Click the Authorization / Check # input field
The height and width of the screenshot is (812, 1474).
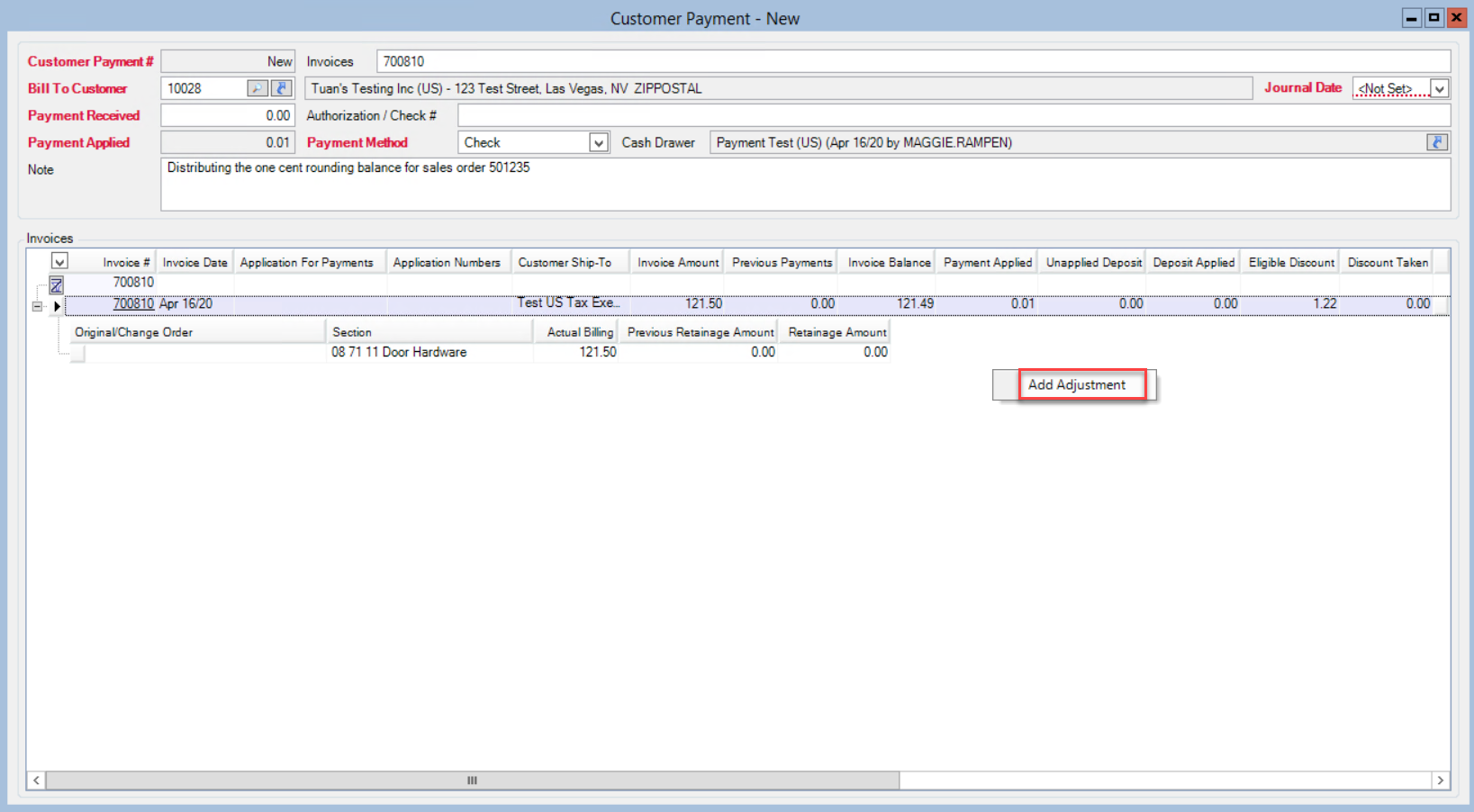pyautogui.click(x=954, y=115)
